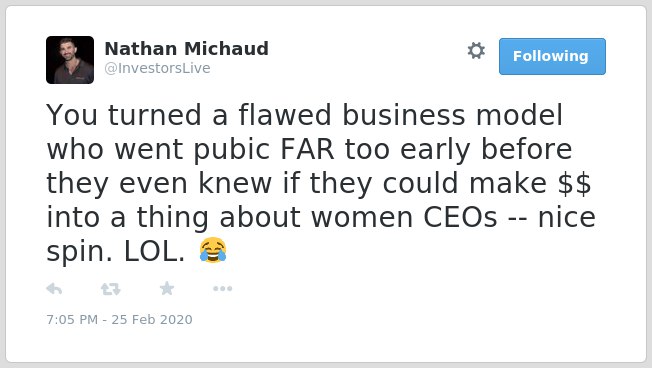Open the three-dot more options menu
652x368 pixels.
click(222, 289)
